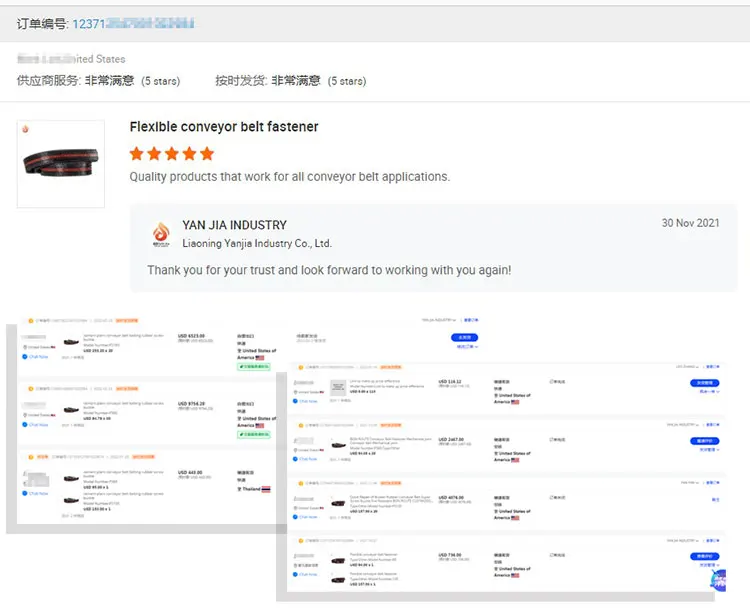Click the conveyor belt fastener product thumbnail
Viewport: 750px width, 613px height.
pos(61,164)
